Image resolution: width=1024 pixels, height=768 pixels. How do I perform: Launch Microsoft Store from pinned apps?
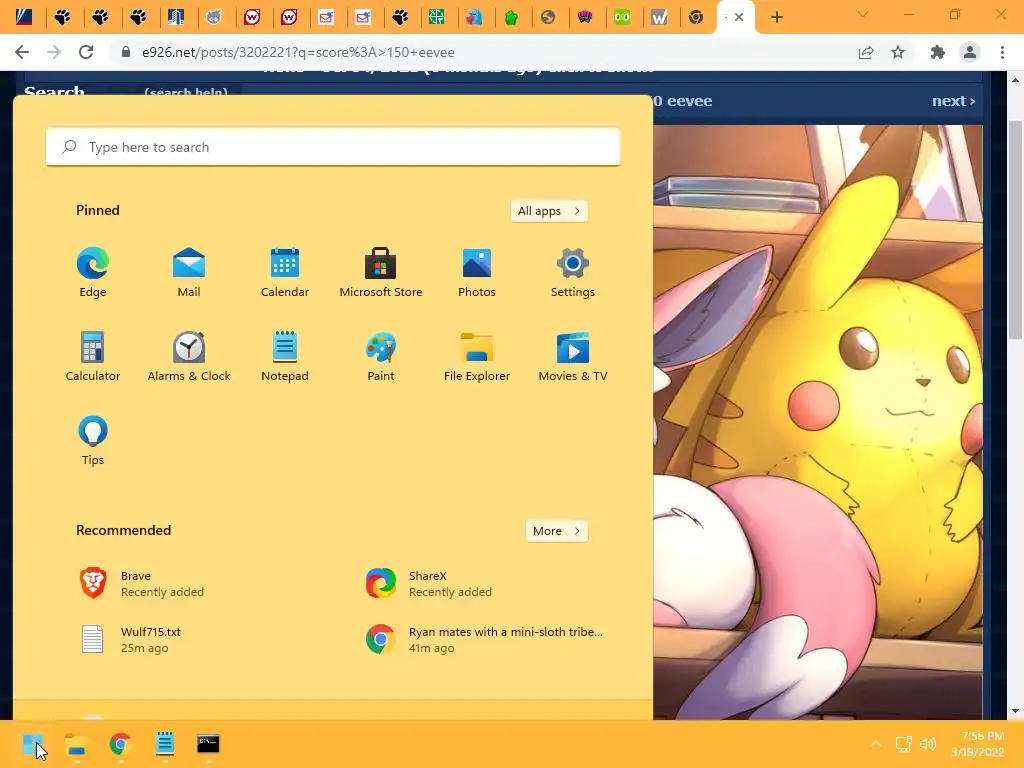point(381,273)
